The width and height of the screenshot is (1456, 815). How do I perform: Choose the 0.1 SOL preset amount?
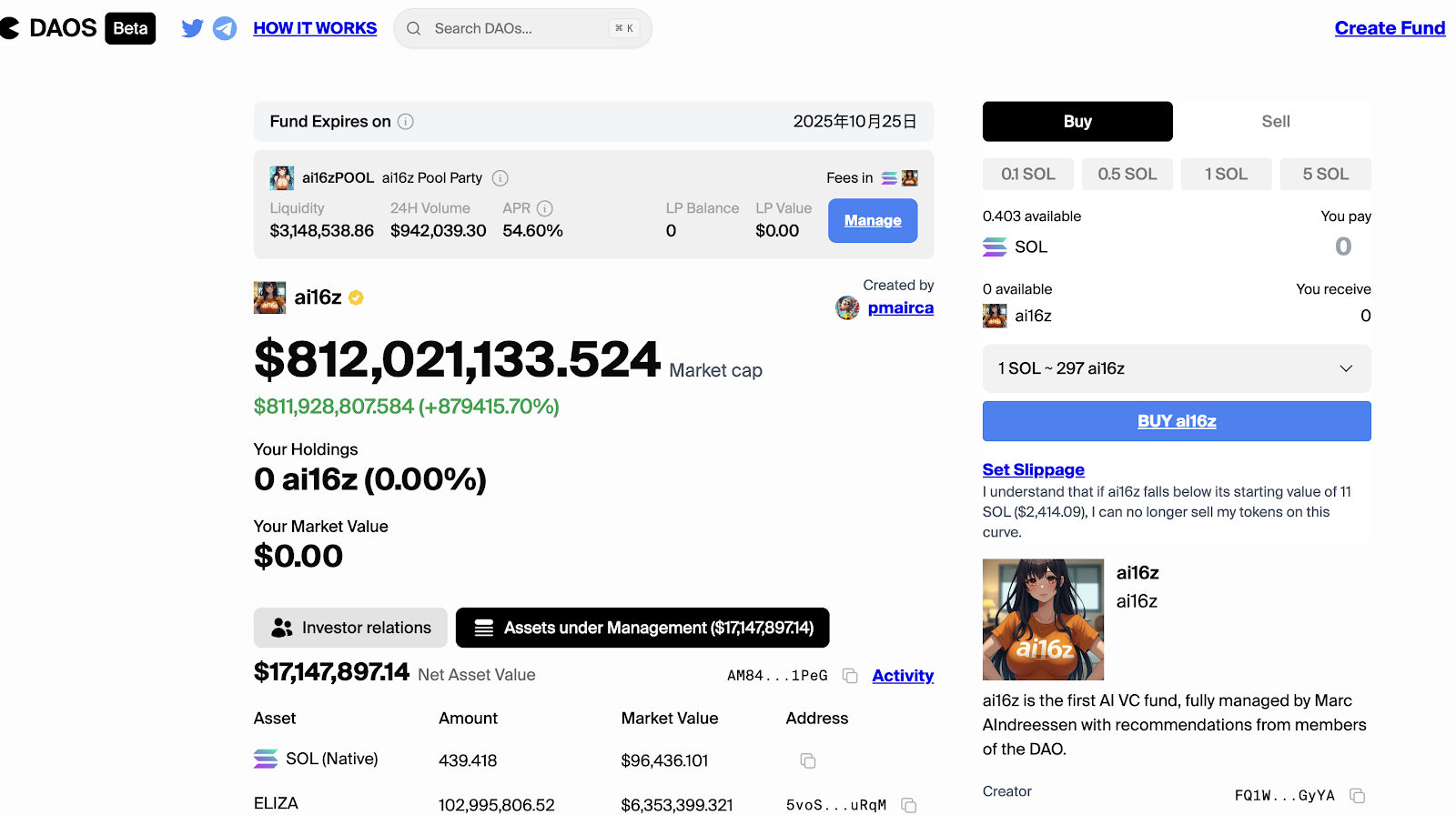coord(1027,174)
